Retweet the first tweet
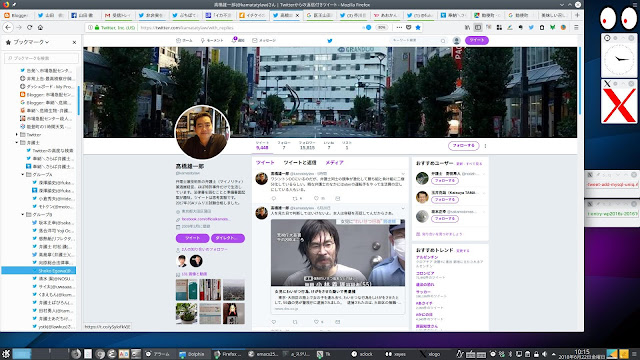 [x=296, y=198]
